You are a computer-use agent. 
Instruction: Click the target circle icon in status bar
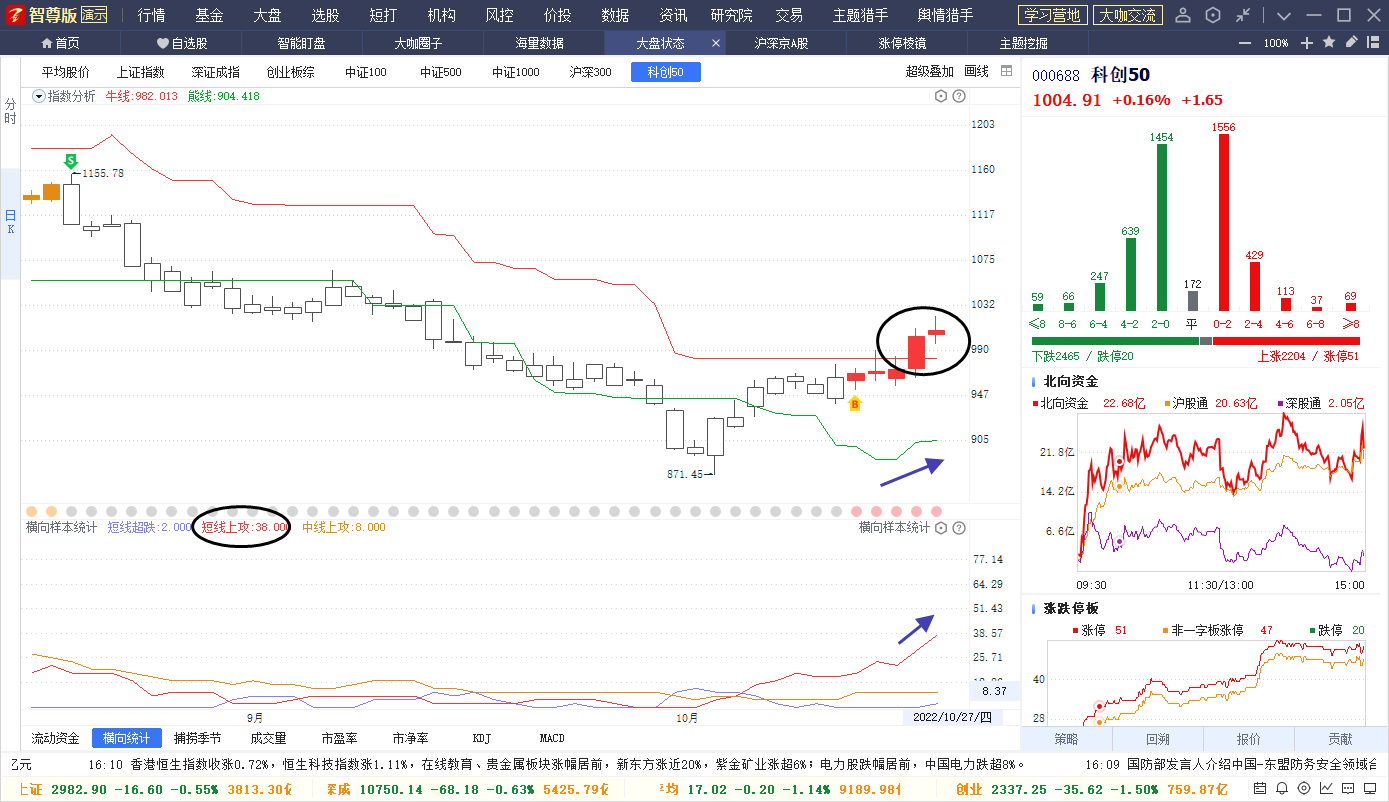[x=1304, y=789]
